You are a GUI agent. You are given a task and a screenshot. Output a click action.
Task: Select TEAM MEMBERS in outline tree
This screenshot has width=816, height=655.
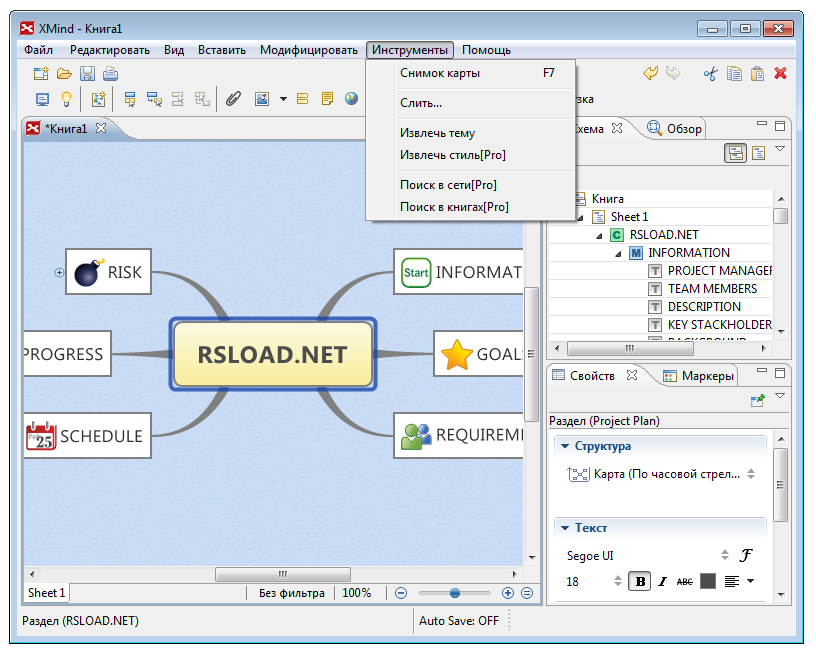point(712,289)
